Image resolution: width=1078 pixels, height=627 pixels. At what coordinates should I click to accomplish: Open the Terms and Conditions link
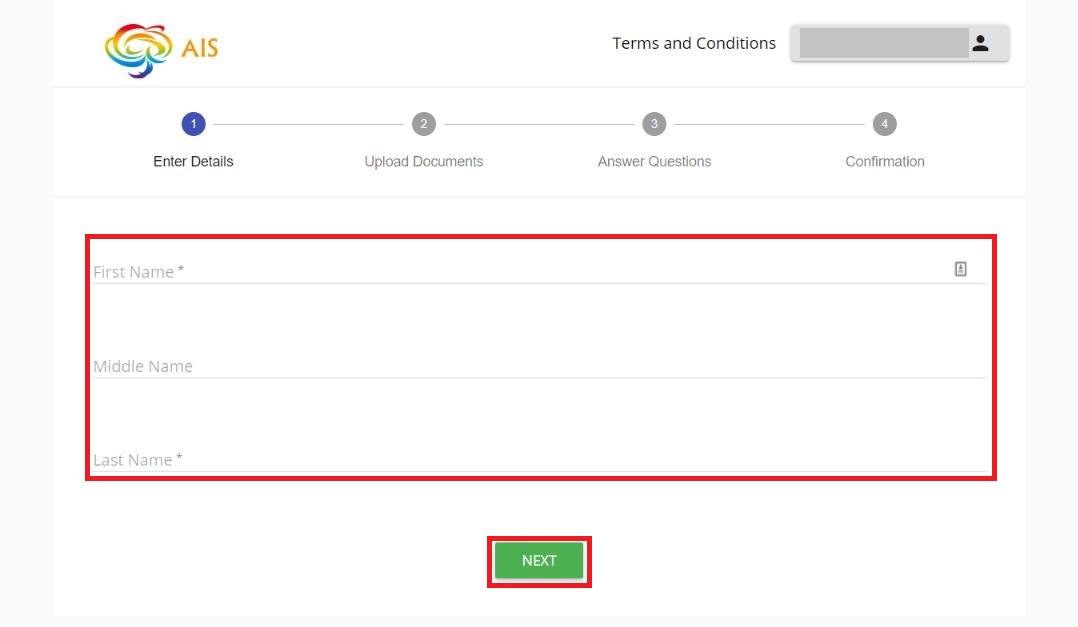(x=694, y=43)
